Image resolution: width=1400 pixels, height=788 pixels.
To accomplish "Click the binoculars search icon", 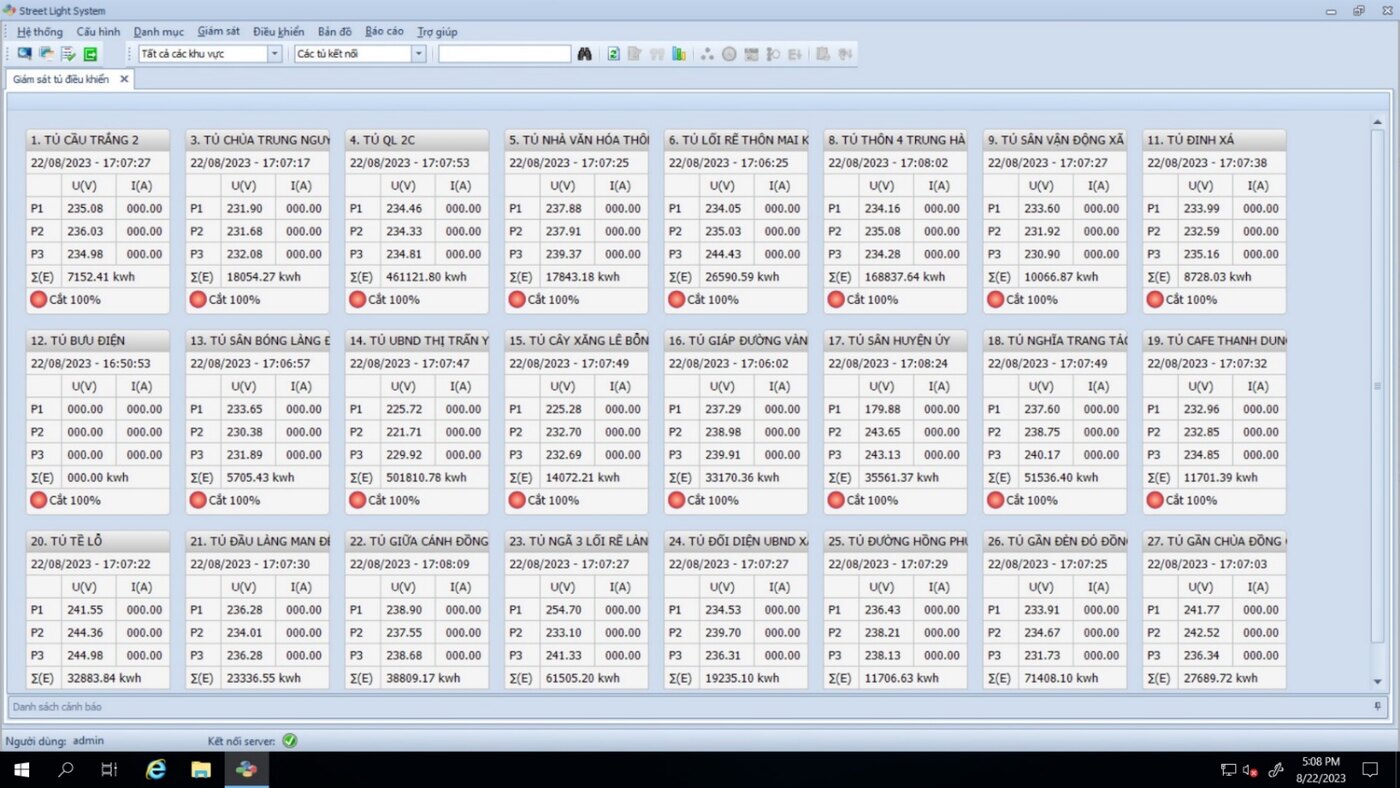I will tap(585, 54).
